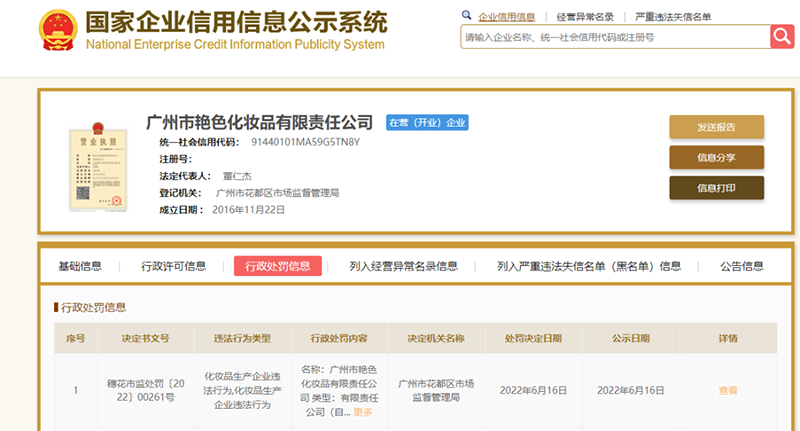Select 经营异常名录 search category
The height and width of the screenshot is (431, 800).
pos(585,17)
